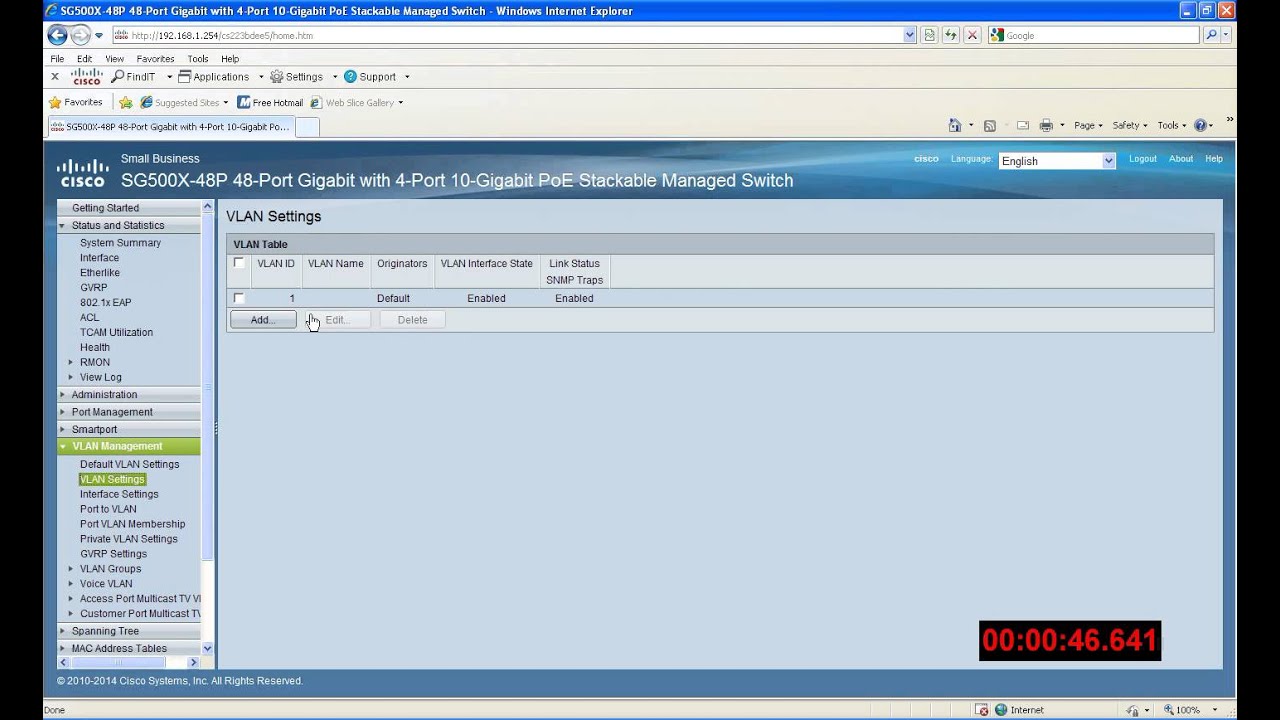Click the sidebar vertical scrollbar down arrow
Screen dimensions: 1280x720
click(208, 648)
